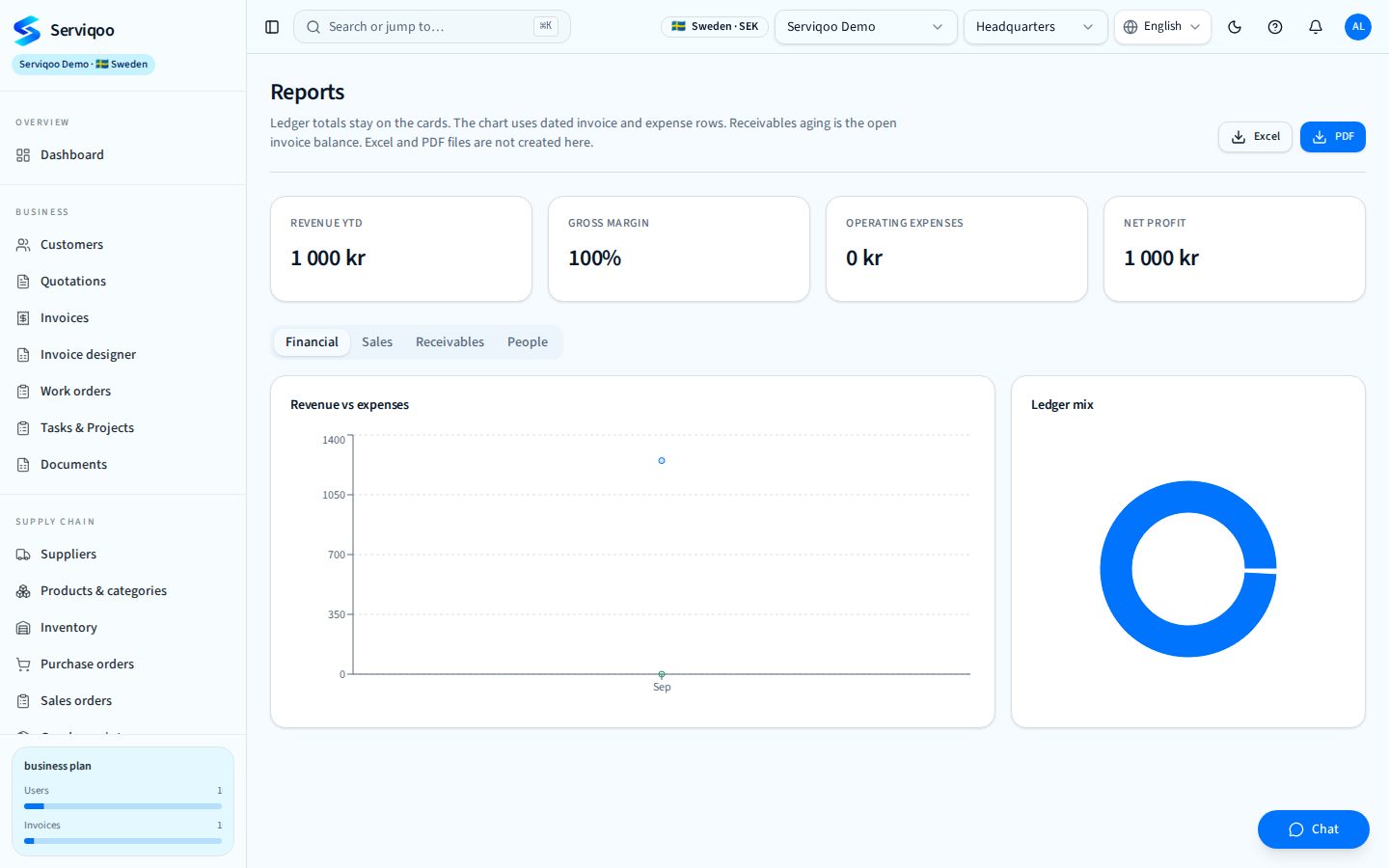
Task: Click the Operating Expenses 0 kr card
Action: (957, 249)
